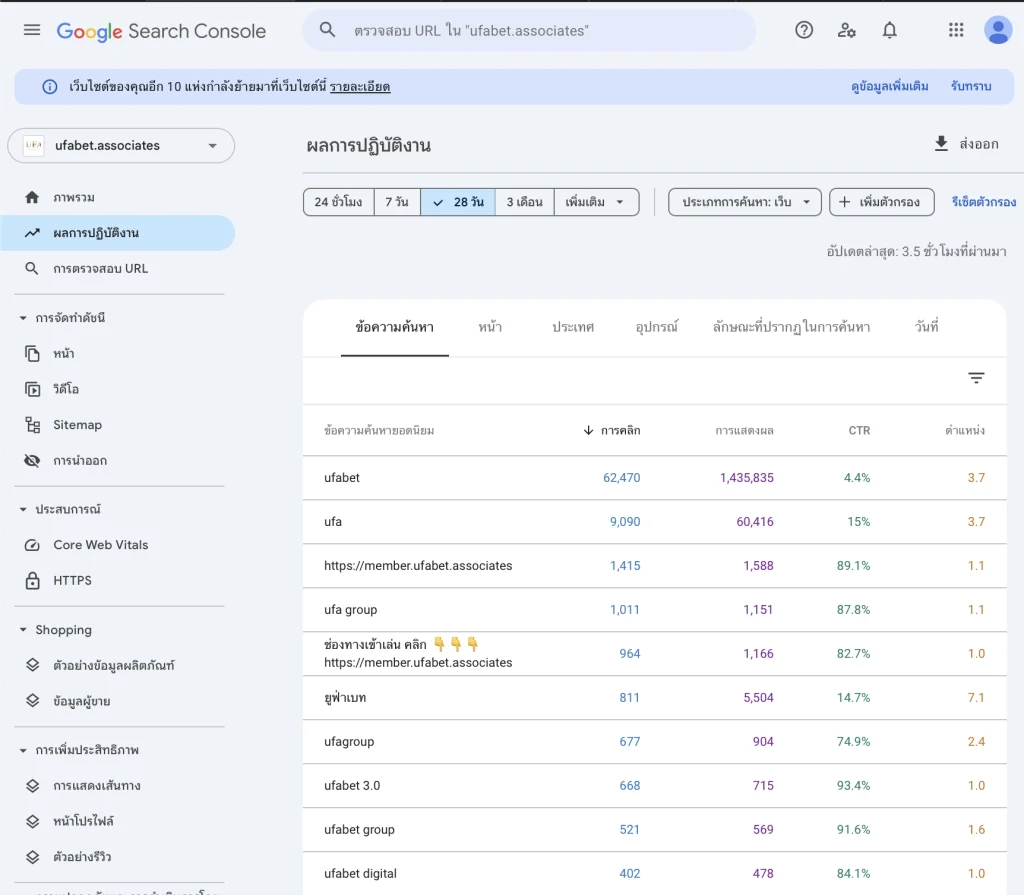Screen dimensions: 1024x895
Task: Open the Help question mark icon
Action: [804, 30]
